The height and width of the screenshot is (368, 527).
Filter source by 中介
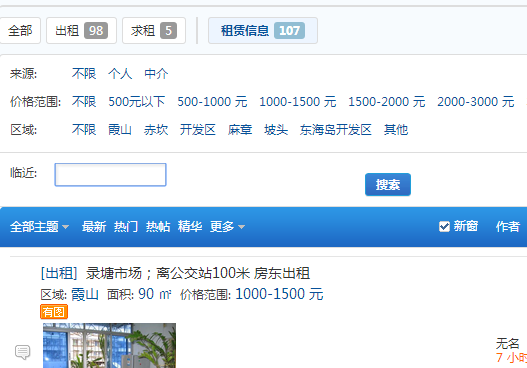tap(156, 74)
